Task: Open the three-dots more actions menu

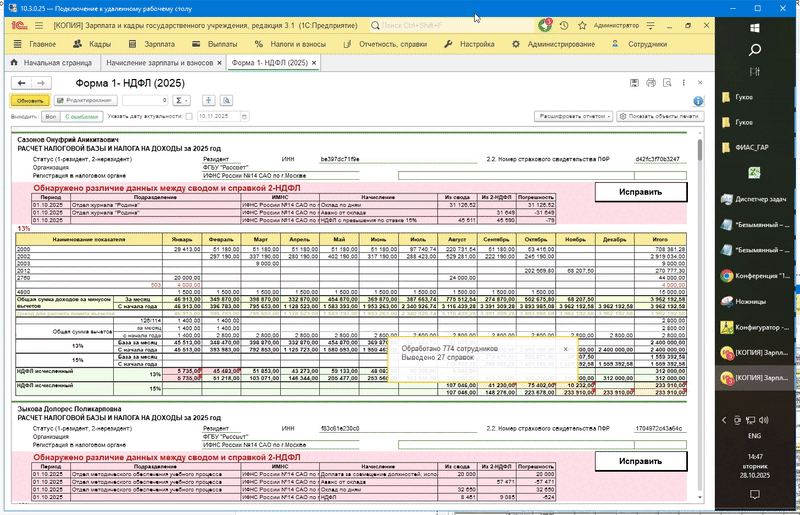Action: pyautogui.click(x=684, y=83)
